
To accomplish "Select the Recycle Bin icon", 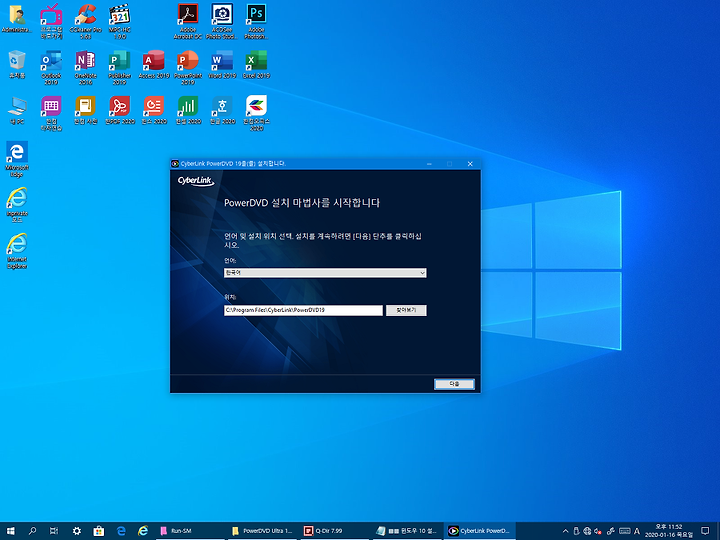I will click(17, 64).
